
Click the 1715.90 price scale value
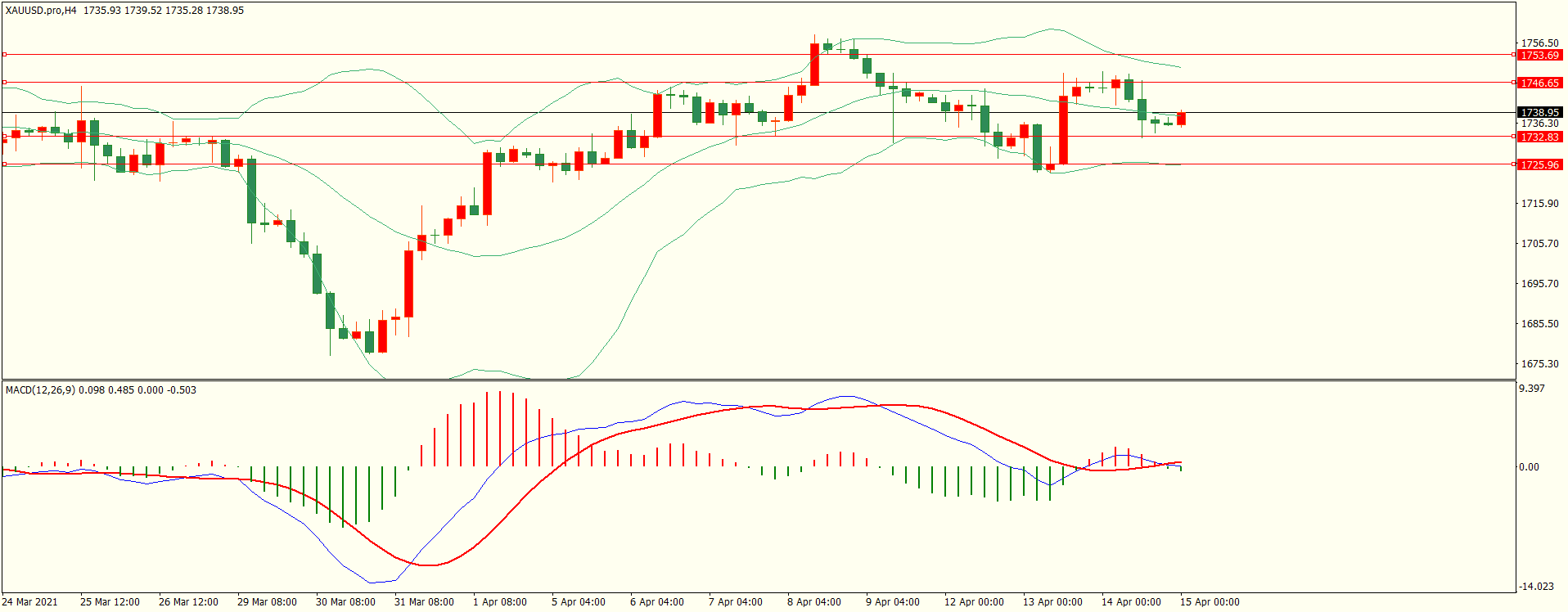[x=1539, y=204]
